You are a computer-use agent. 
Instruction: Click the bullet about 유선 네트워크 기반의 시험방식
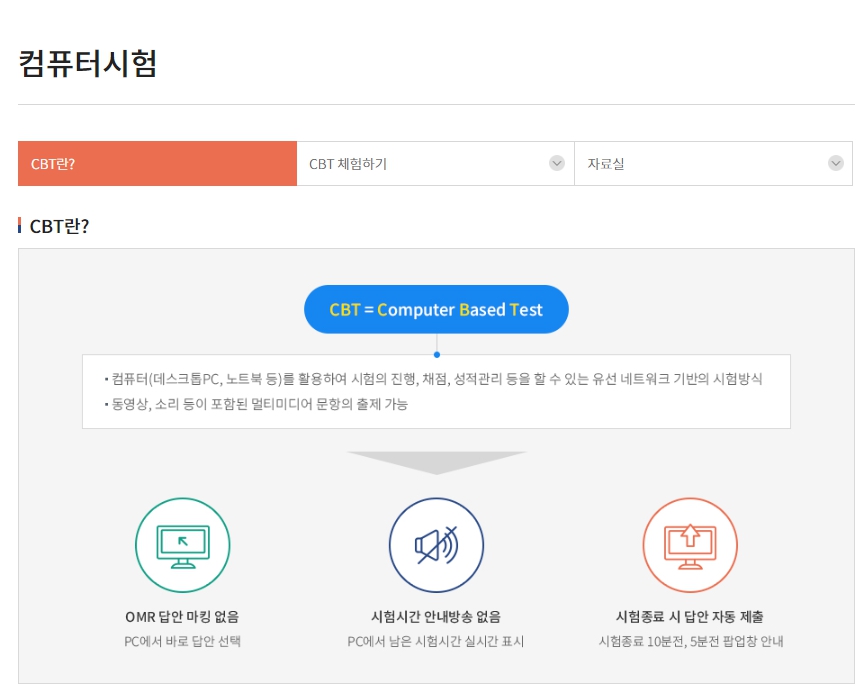(436, 379)
